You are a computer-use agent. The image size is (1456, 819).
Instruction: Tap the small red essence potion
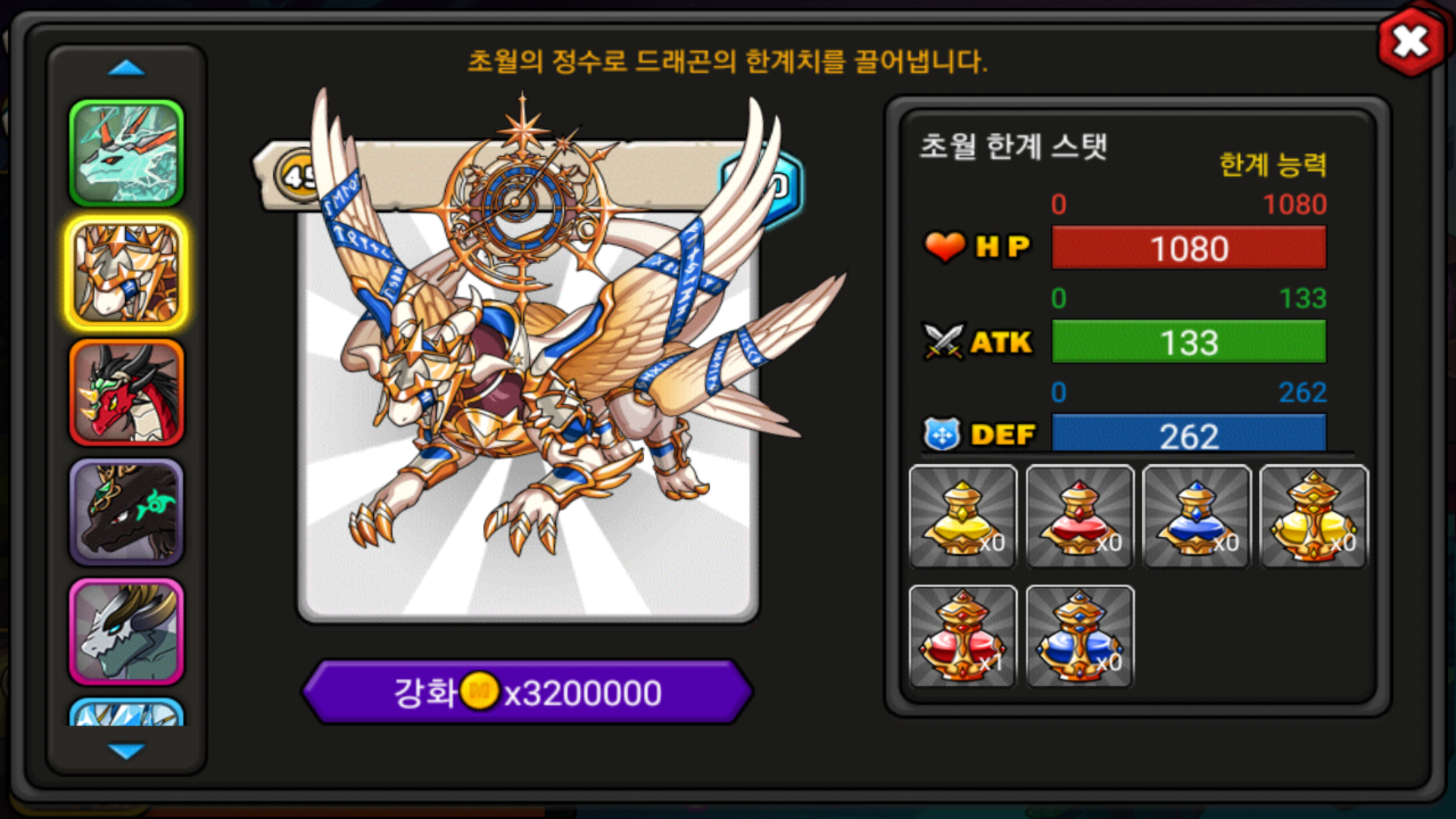click(x=1080, y=516)
